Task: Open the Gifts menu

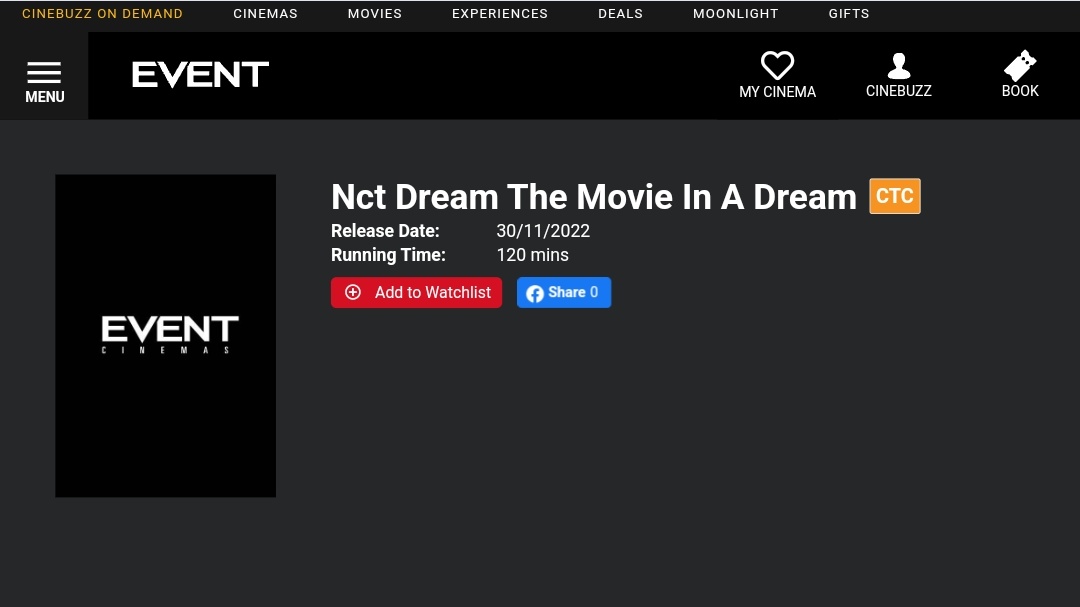Action: pyautogui.click(x=849, y=14)
